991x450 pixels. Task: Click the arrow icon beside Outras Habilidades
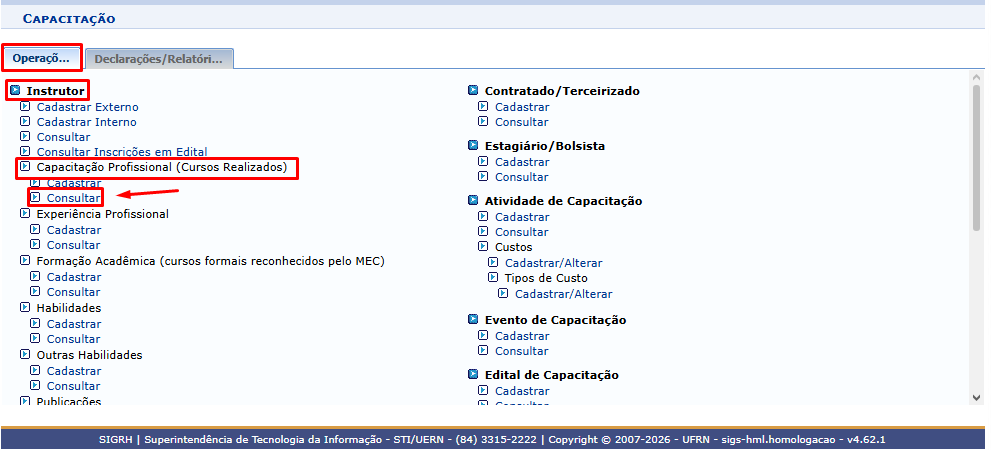[25, 354]
